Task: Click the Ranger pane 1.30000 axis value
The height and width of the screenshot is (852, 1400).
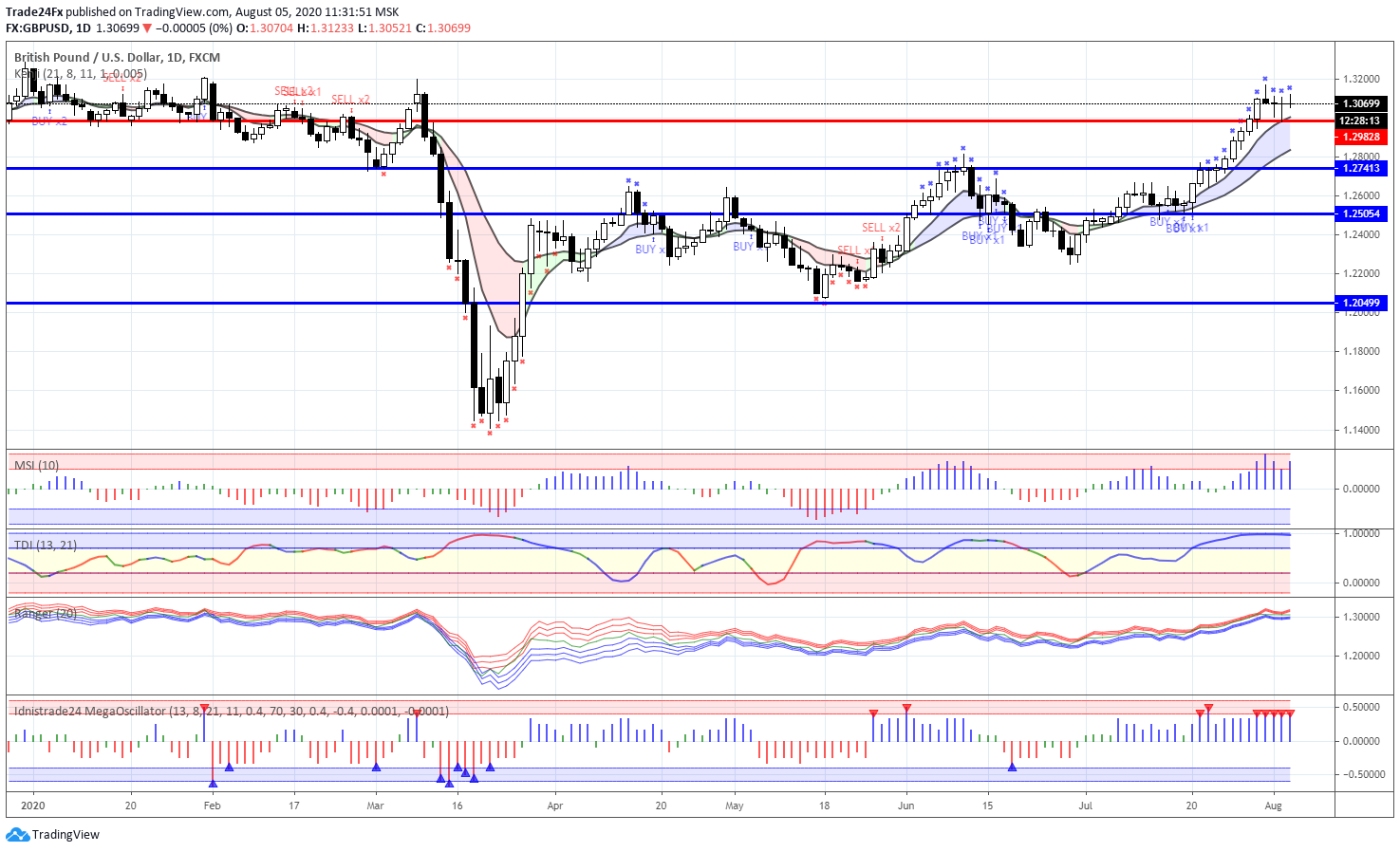Action: click(x=1361, y=618)
